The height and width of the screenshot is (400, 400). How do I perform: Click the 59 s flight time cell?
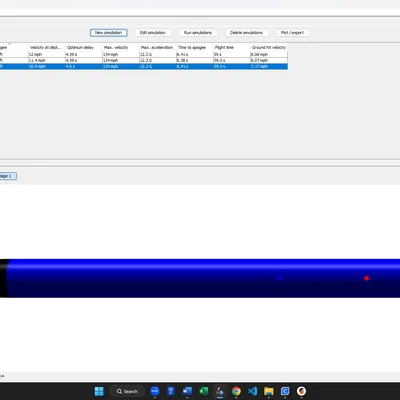pos(232,54)
